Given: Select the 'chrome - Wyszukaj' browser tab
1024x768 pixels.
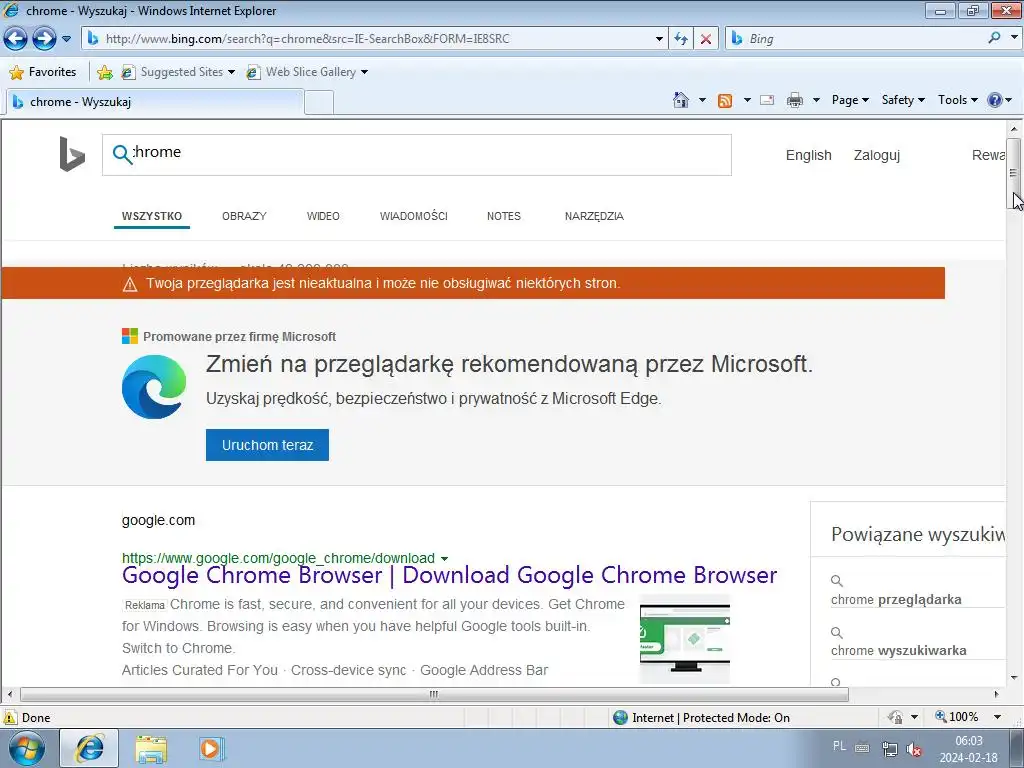Looking at the screenshot, I should point(154,102).
